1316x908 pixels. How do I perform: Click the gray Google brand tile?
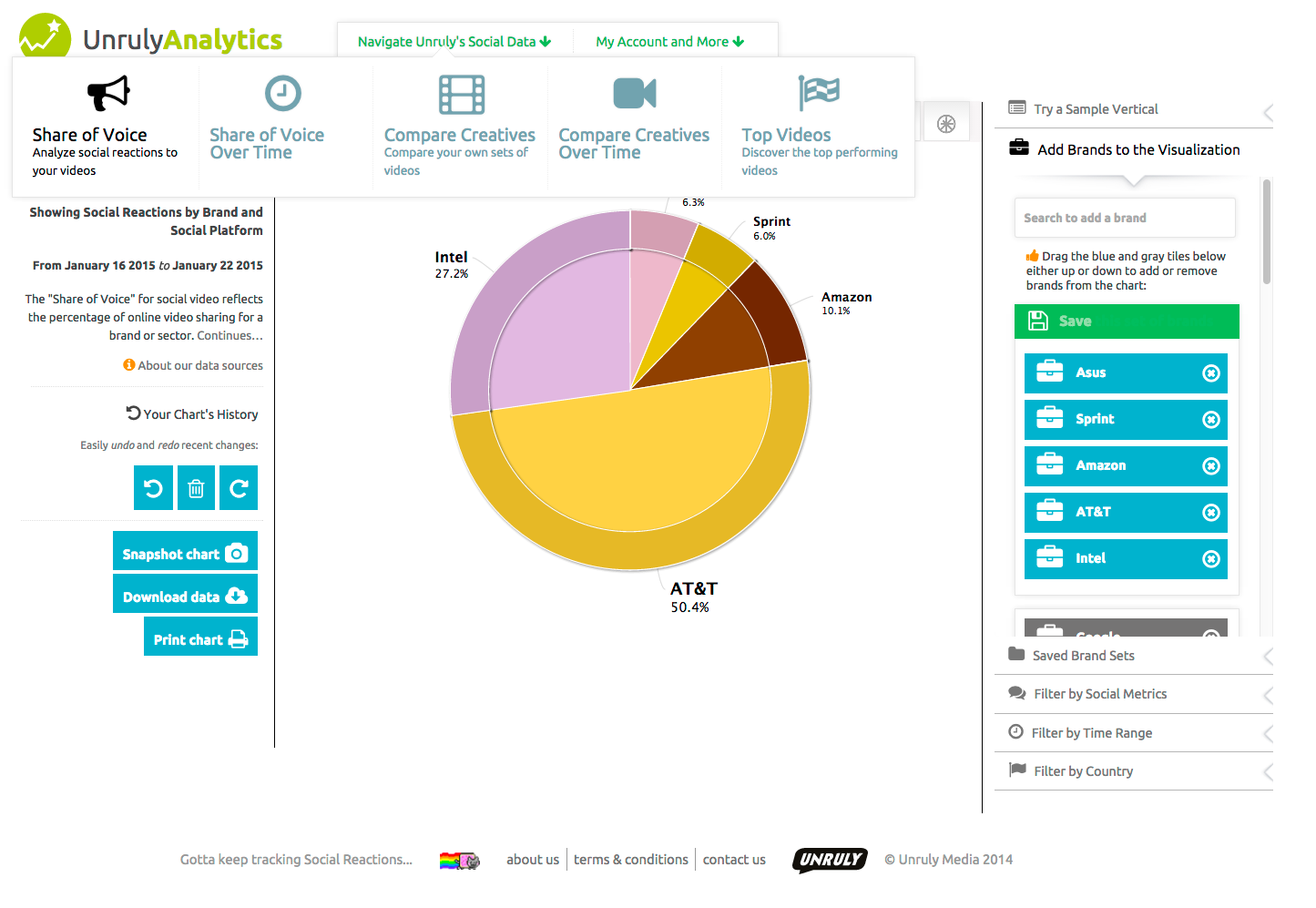coord(1126,627)
